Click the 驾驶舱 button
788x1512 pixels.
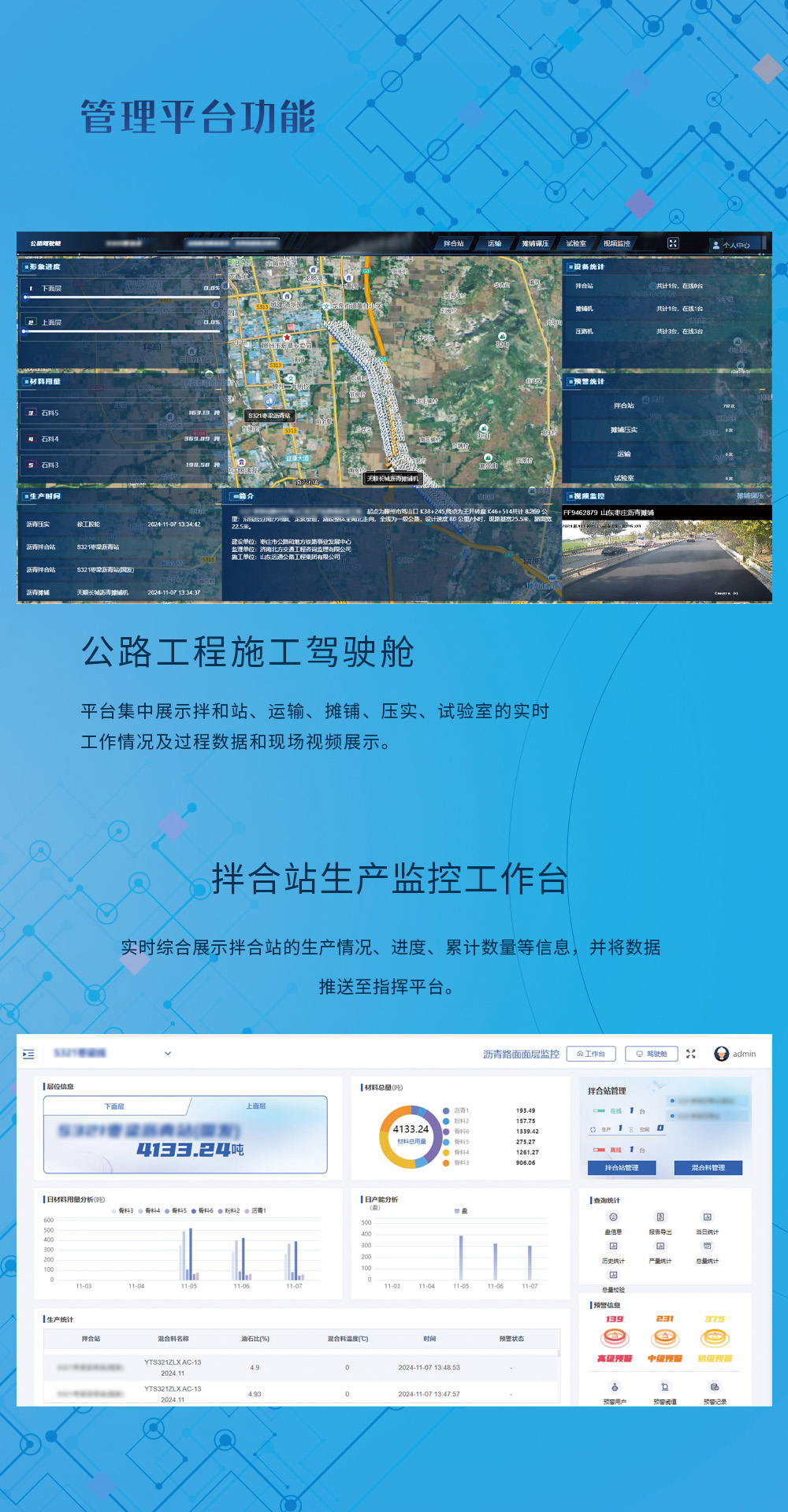pos(651,1054)
